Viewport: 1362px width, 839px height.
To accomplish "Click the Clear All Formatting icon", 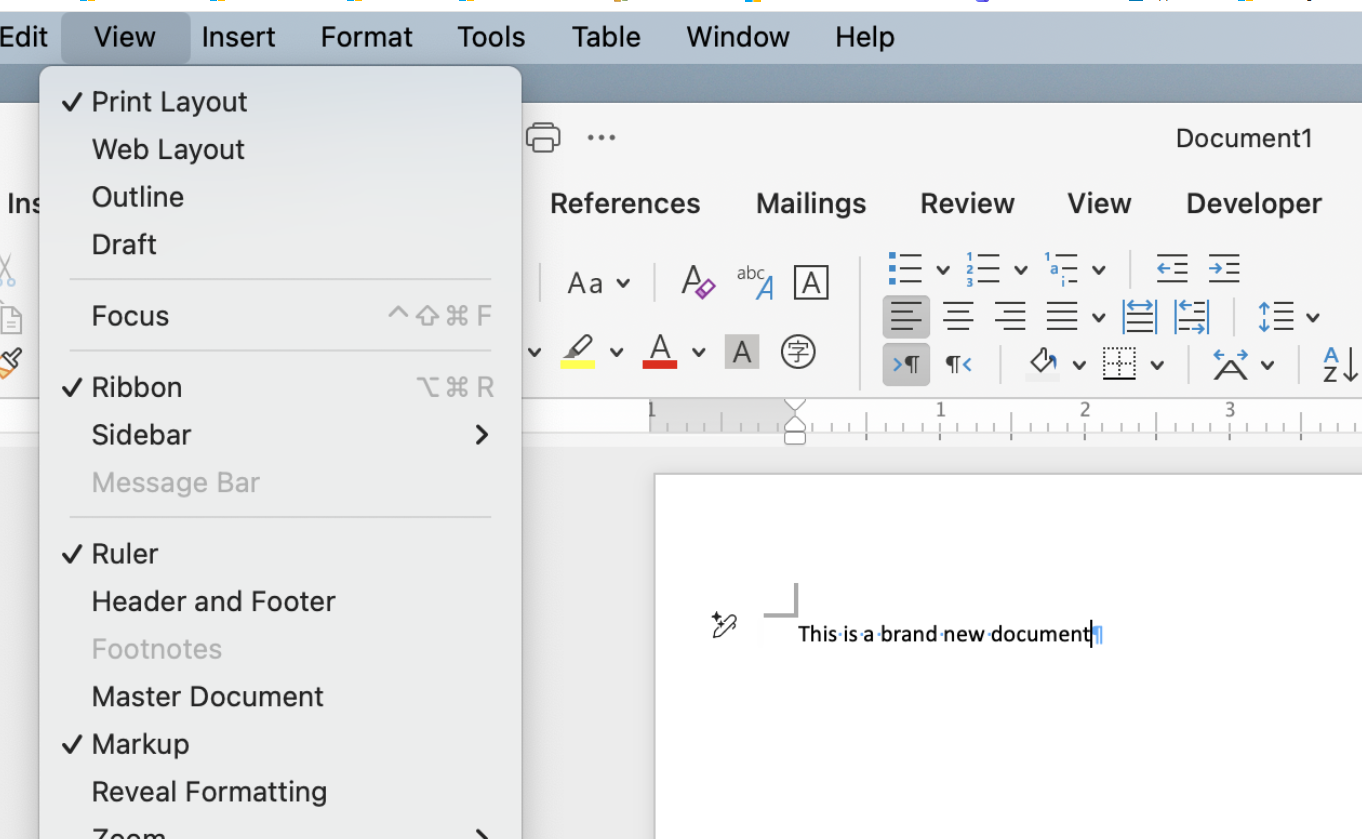I will click(698, 283).
